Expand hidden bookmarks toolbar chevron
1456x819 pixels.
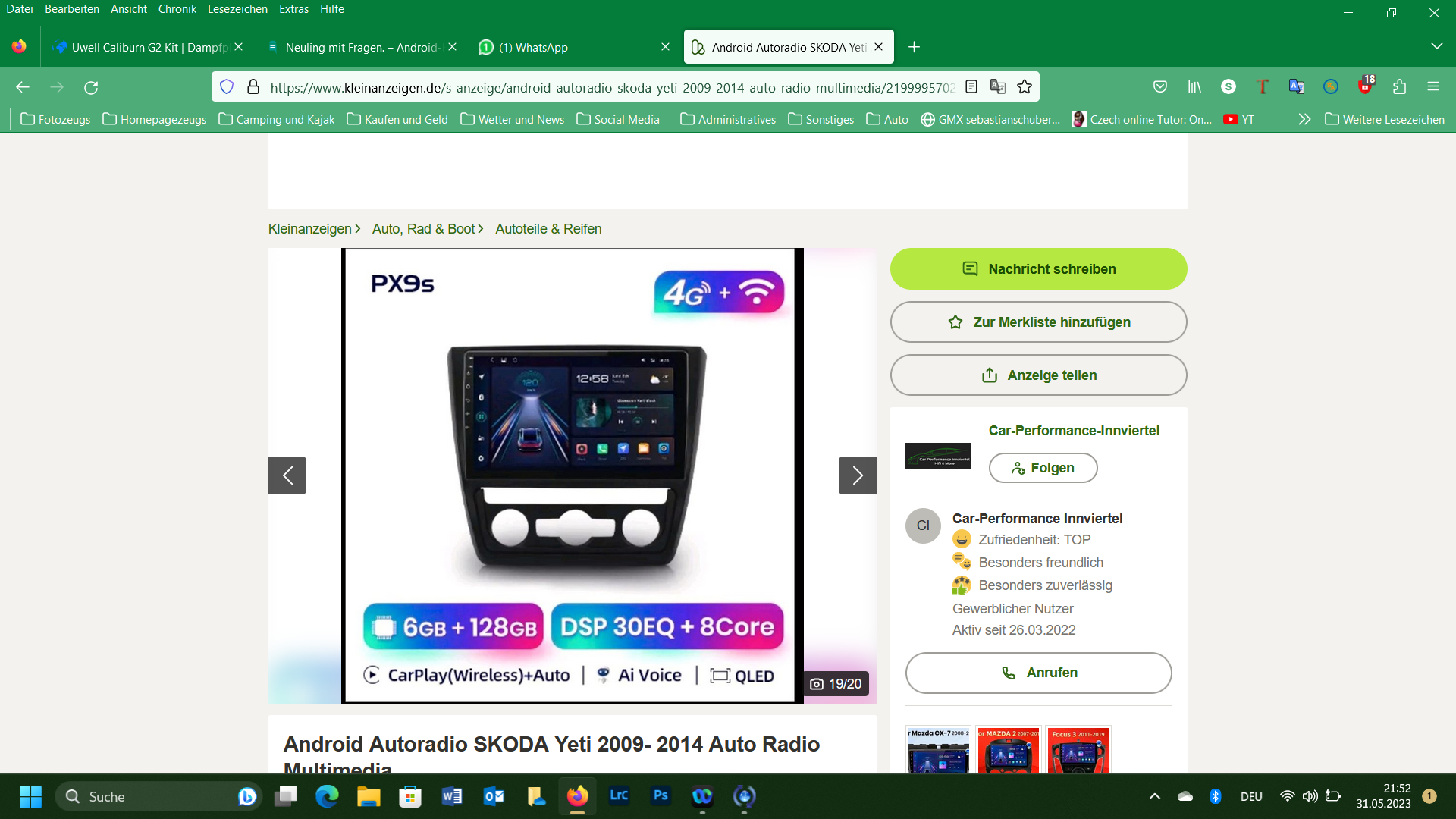point(1304,119)
